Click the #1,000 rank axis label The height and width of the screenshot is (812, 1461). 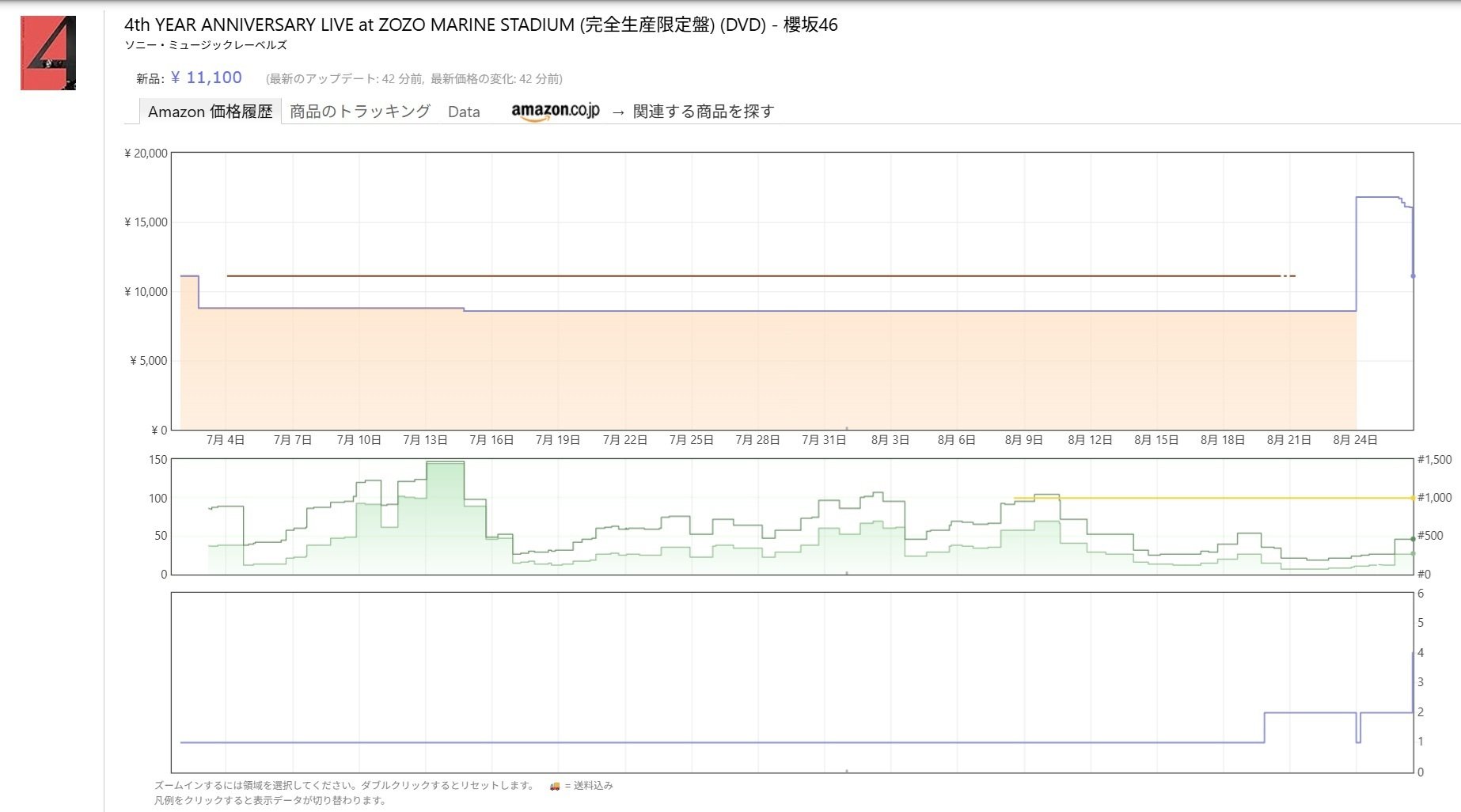(1435, 498)
